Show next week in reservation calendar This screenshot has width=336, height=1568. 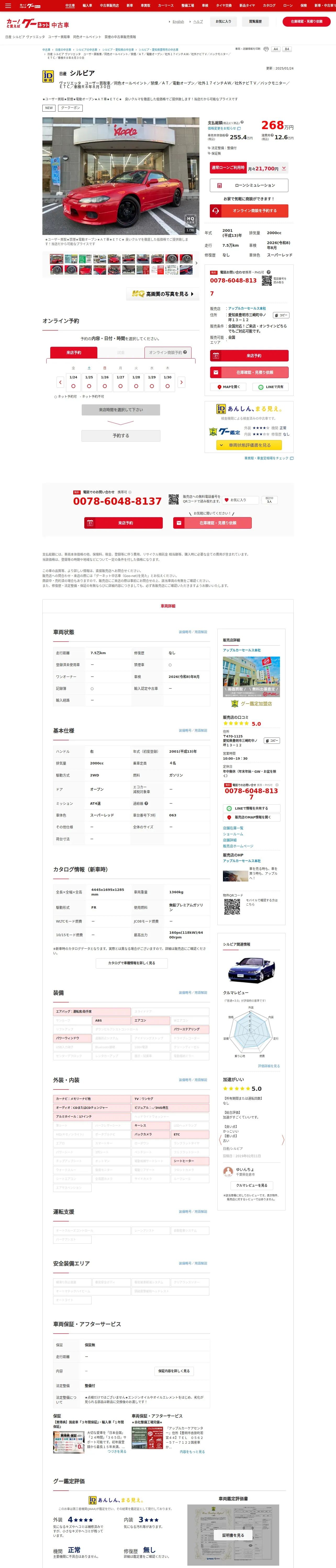181,382
